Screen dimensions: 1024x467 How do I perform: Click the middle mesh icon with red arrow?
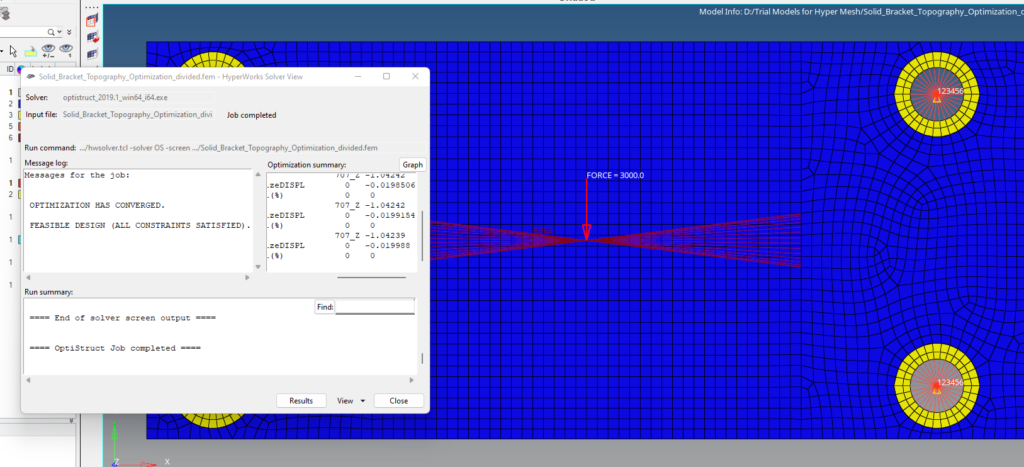92,37
